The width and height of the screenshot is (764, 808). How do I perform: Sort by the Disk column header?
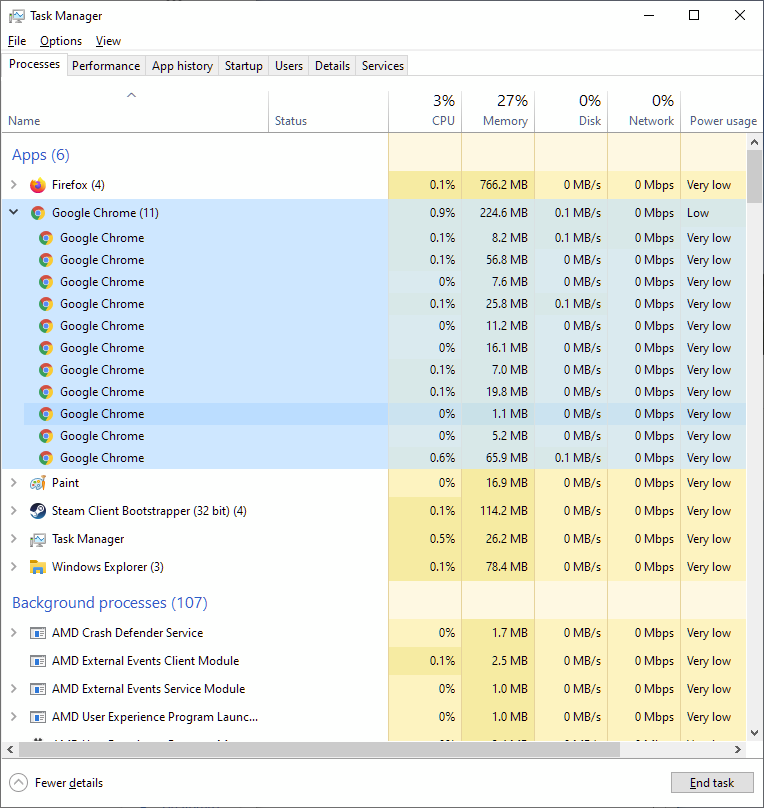[571, 112]
